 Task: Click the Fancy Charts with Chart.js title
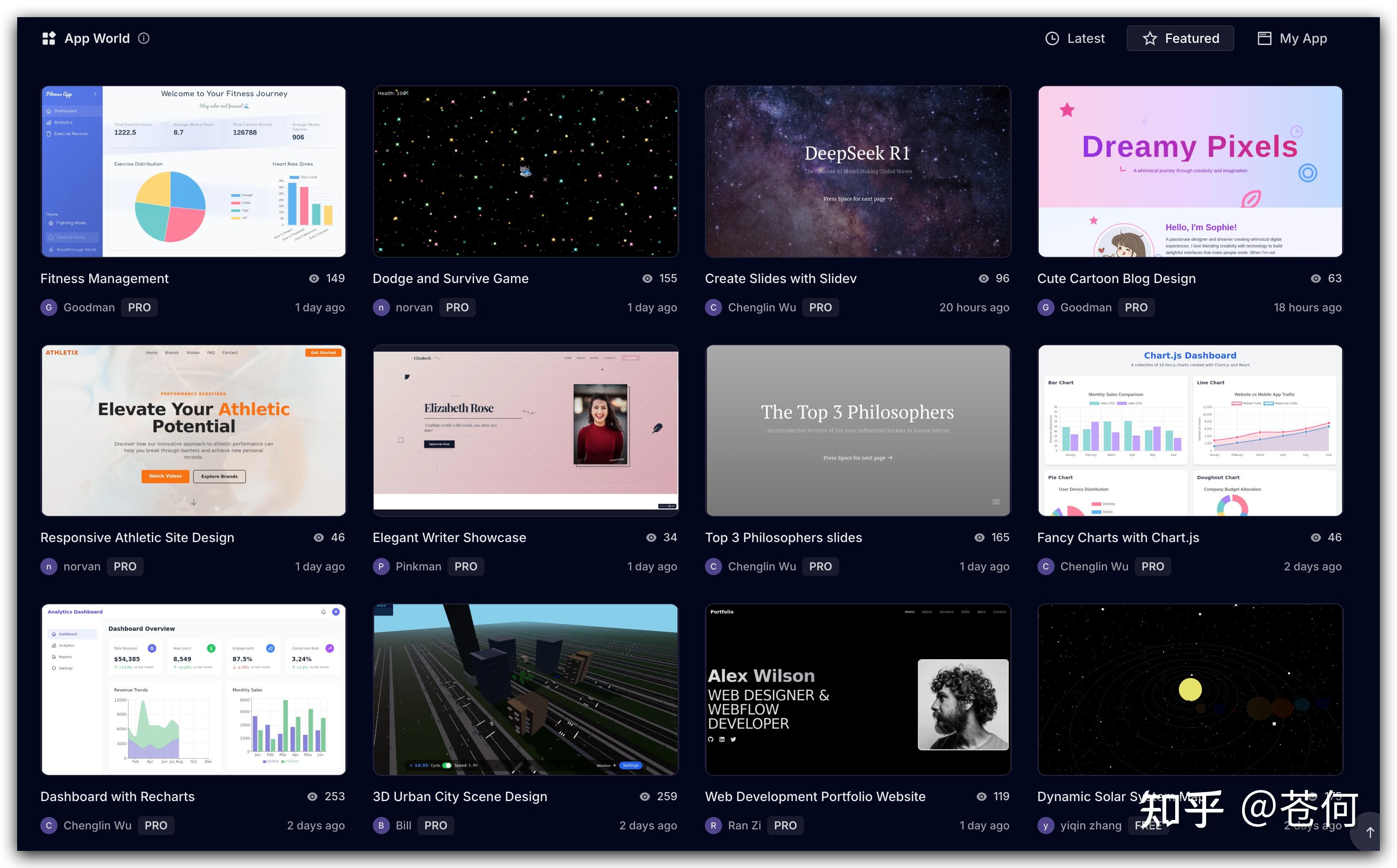pyautogui.click(x=1118, y=537)
